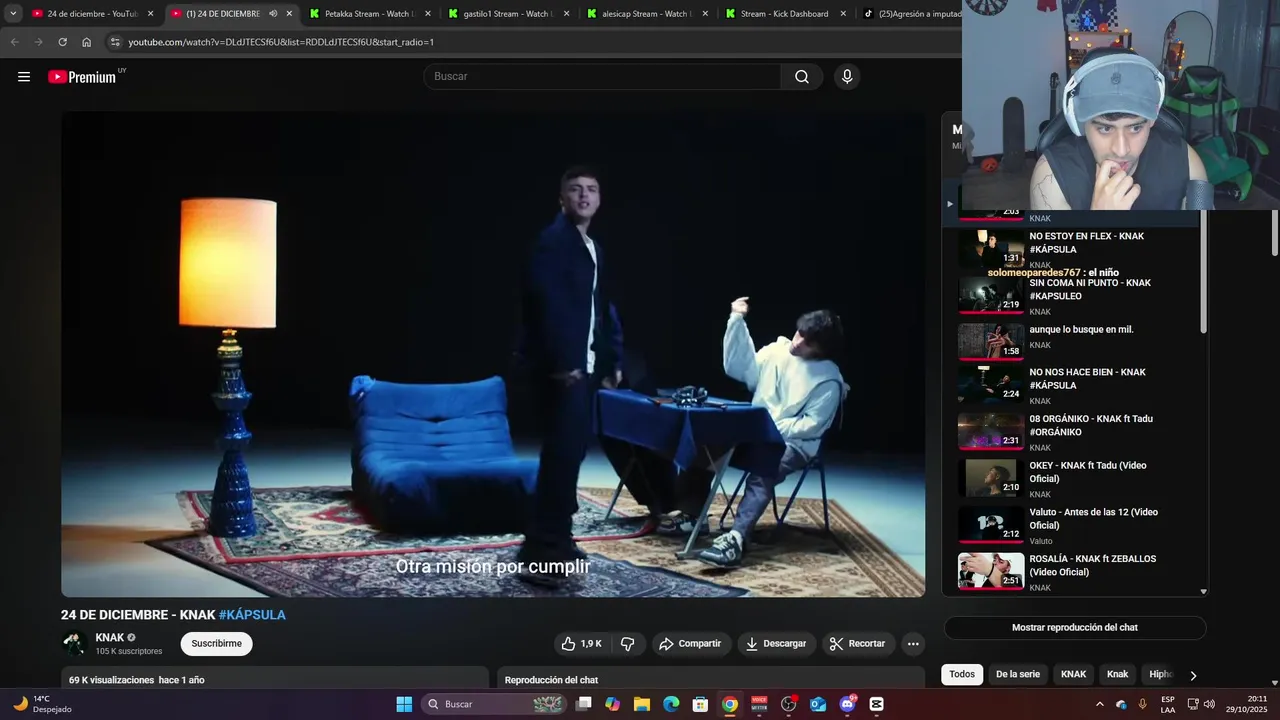
Task: Like the video with the thumbs up
Action: [581, 644]
